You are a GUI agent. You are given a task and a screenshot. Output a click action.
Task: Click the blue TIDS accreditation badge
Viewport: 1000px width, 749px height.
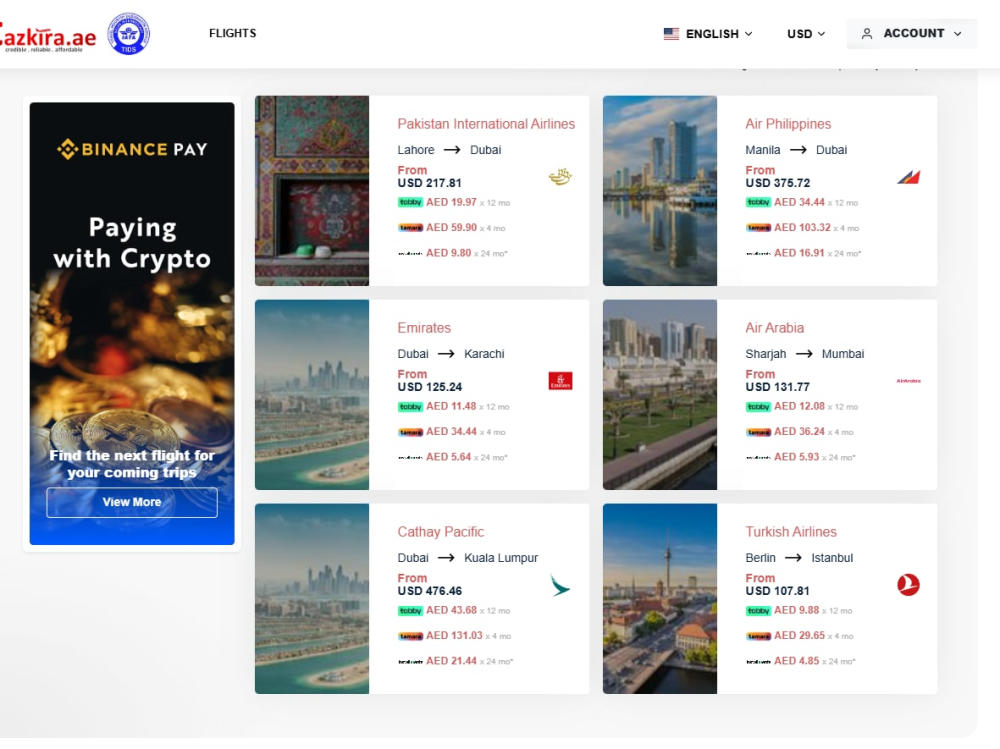(x=128, y=34)
